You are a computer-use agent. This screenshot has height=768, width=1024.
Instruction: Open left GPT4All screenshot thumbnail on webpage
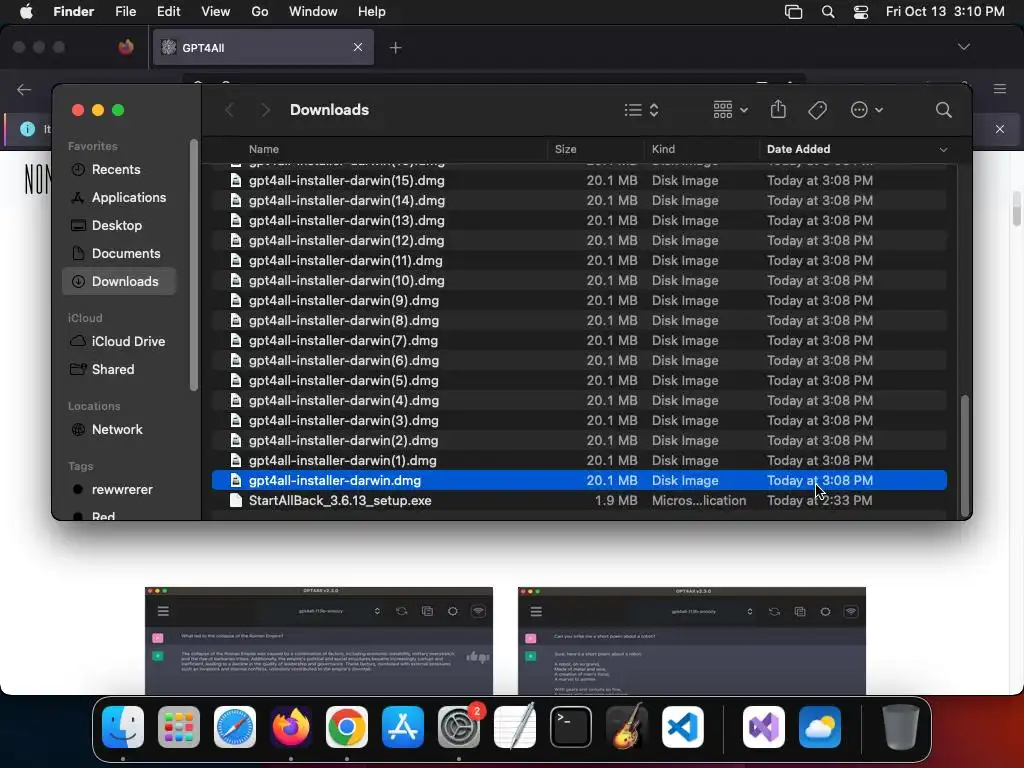pyautogui.click(x=319, y=641)
